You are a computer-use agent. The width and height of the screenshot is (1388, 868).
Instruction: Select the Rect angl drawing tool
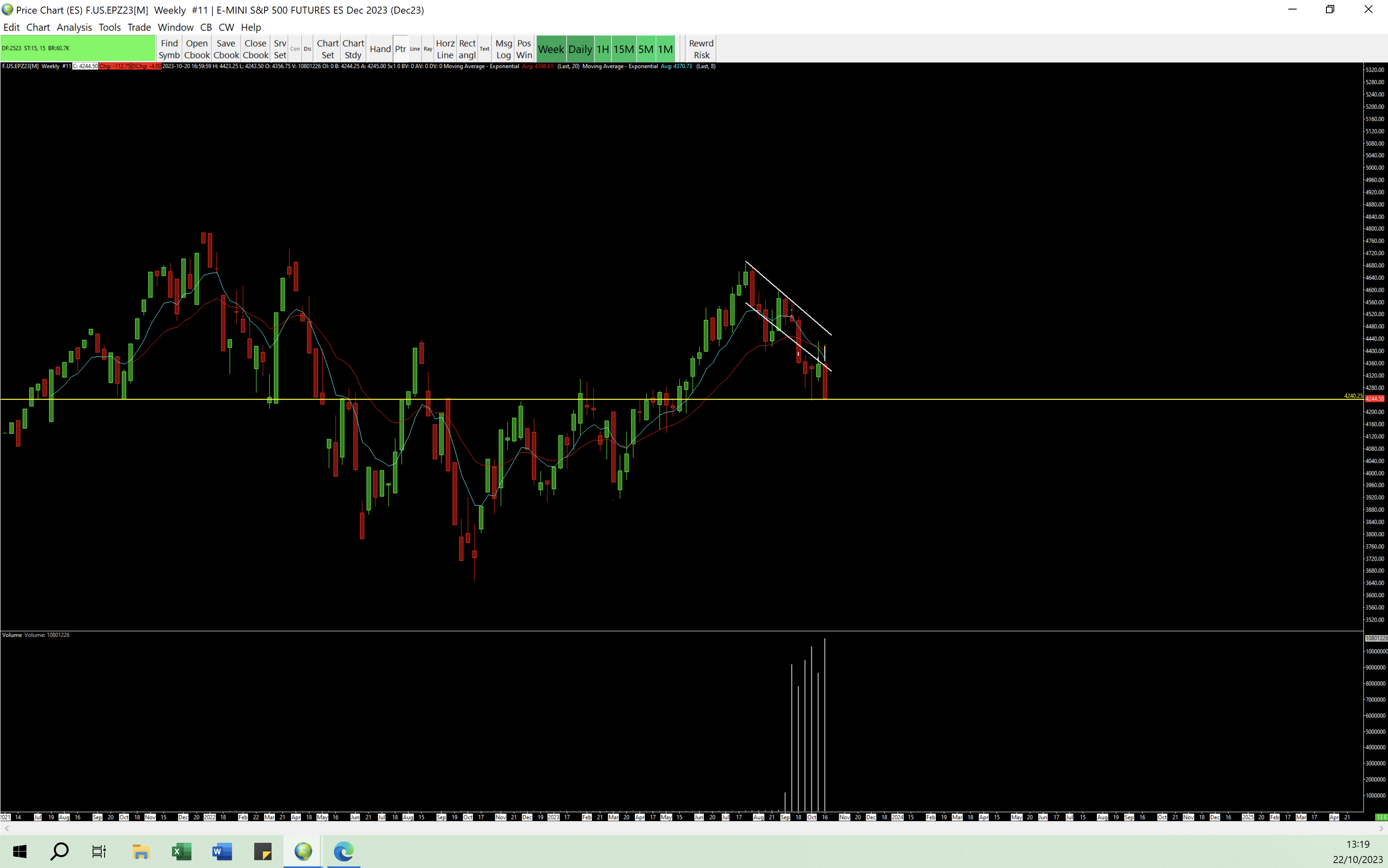click(467, 49)
